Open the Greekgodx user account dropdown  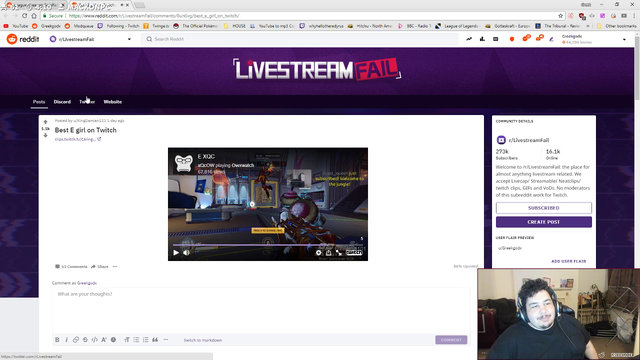(624, 40)
